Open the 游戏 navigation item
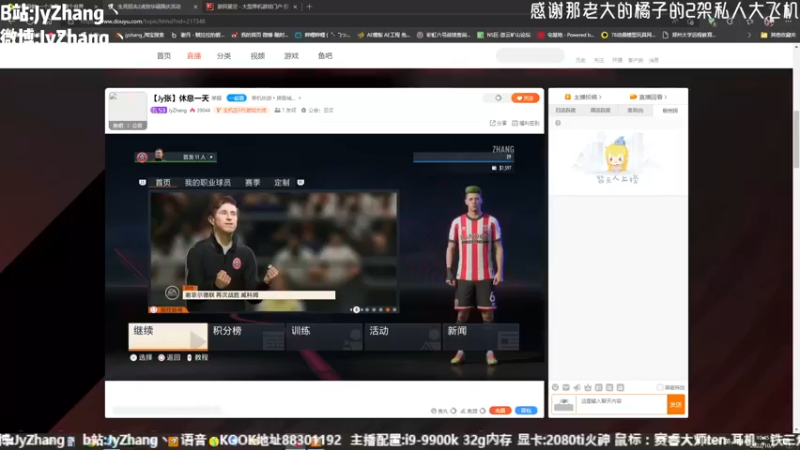This screenshot has height=450, width=800. [291, 56]
